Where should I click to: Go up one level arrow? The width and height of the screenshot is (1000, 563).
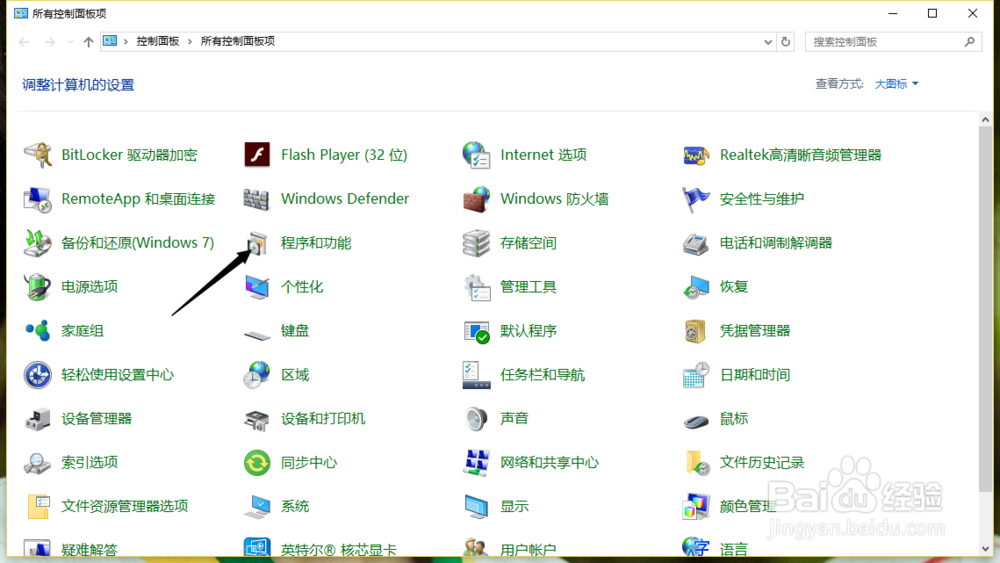(x=88, y=42)
